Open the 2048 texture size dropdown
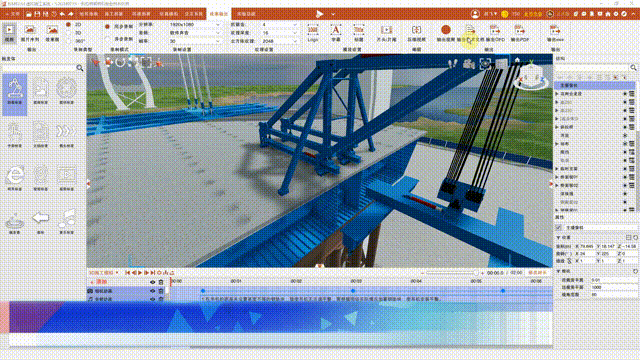The image size is (640, 360). tap(280, 41)
